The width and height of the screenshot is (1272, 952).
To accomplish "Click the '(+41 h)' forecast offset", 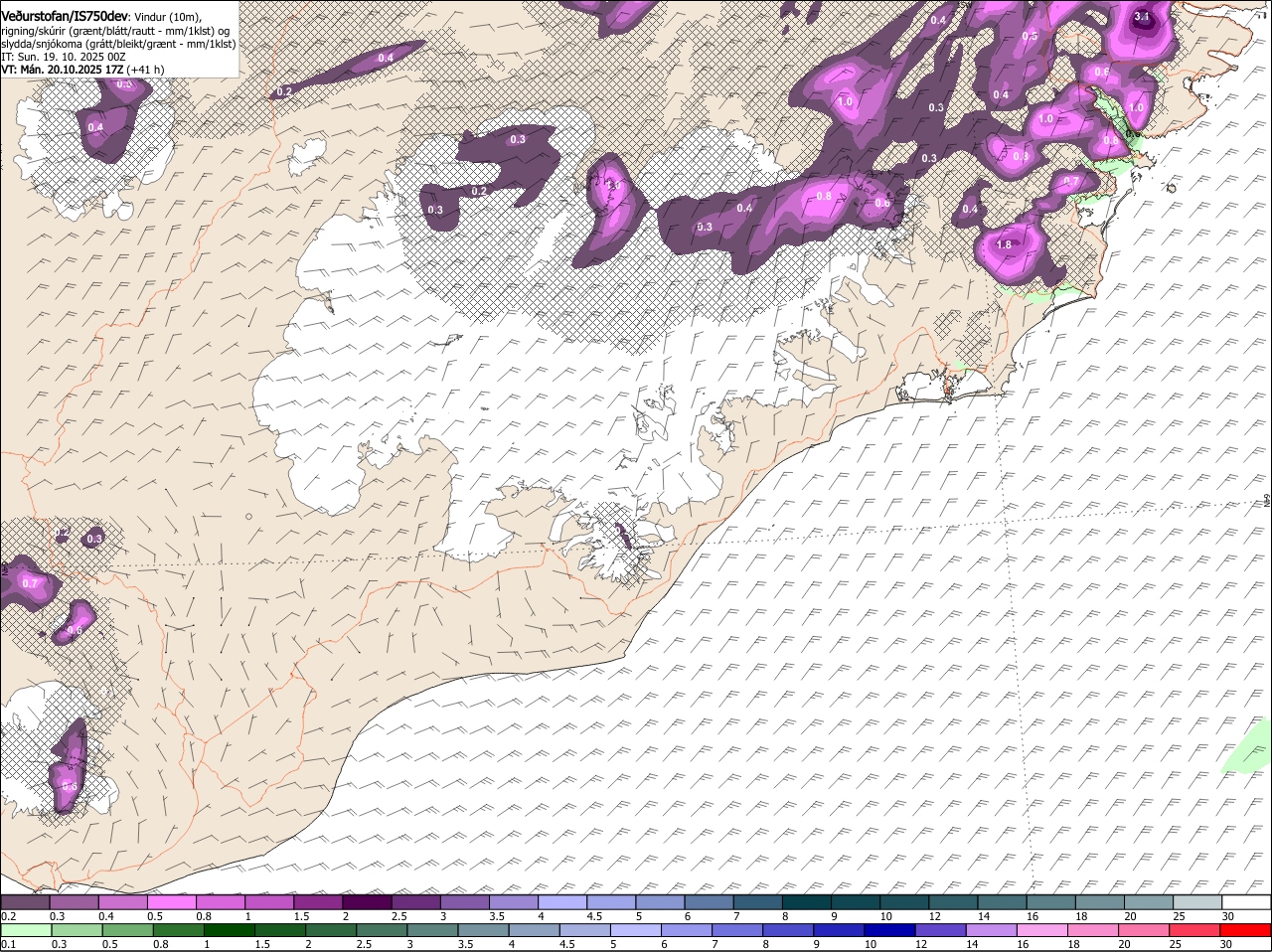I will [145, 70].
